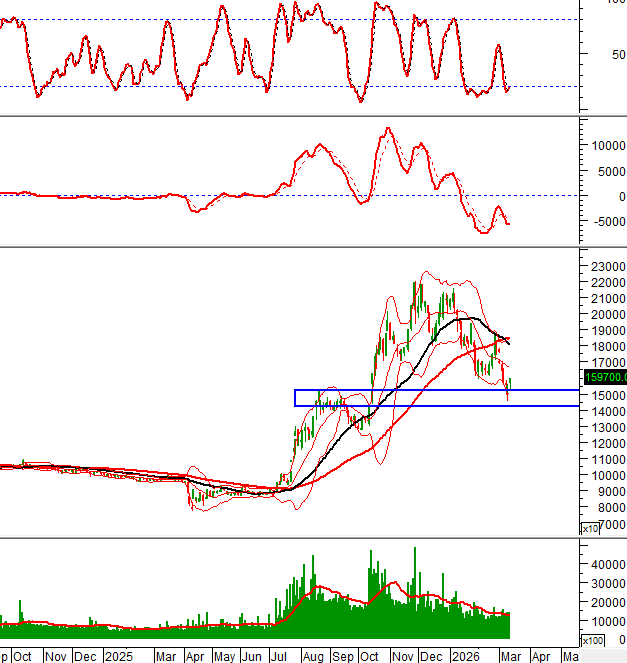This screenshot has width=627, height=663.
Task: Click the blue support zone rectangle
Action: (x=435, y=398)
